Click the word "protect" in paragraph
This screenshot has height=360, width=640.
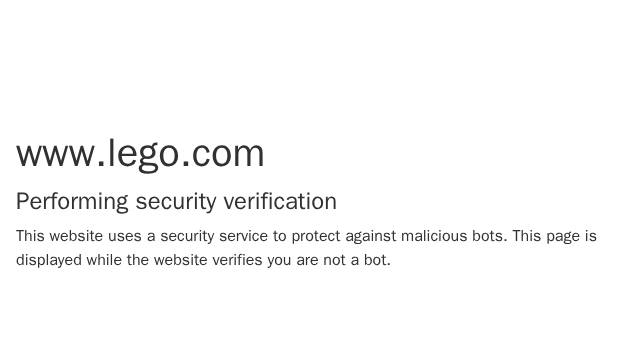tap(316, 237)
